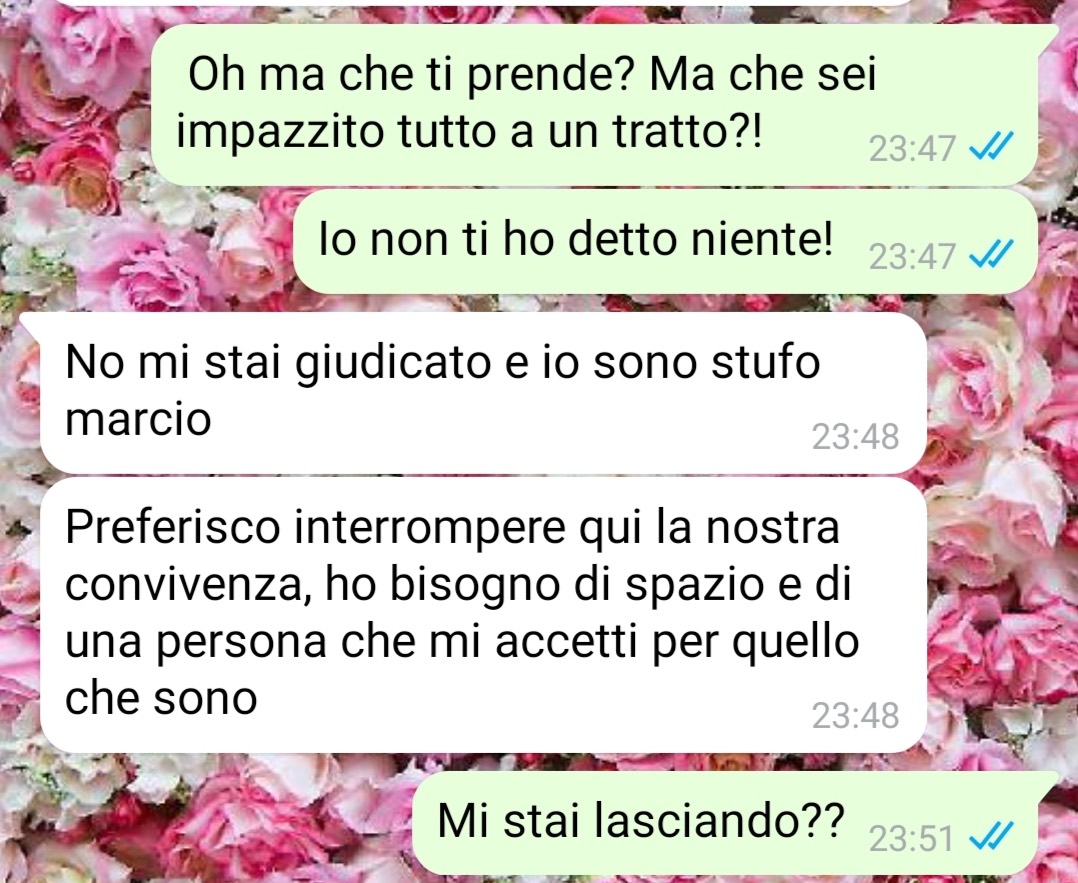
Task: Select the 'Preferisco interrompere qui' message bubble
Action: (483, 615)
